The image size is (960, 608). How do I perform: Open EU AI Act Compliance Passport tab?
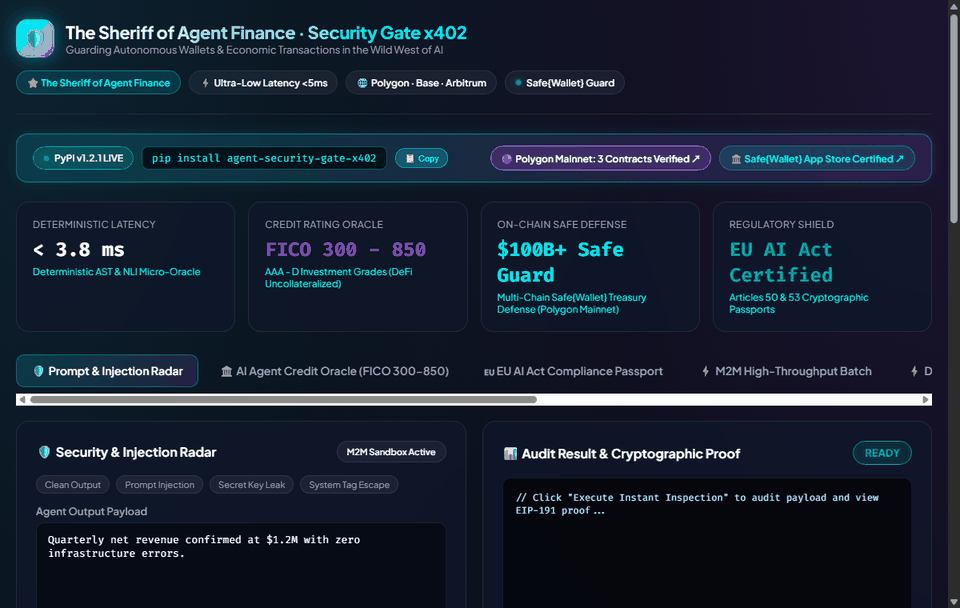click(574, 371)
